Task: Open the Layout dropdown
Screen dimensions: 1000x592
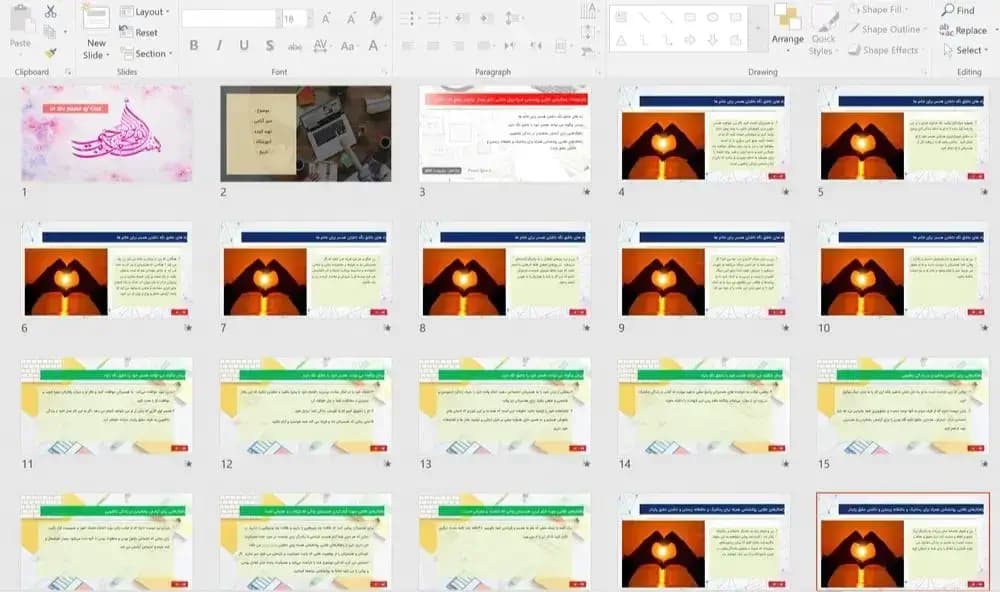Action: (x=145, y=11)
